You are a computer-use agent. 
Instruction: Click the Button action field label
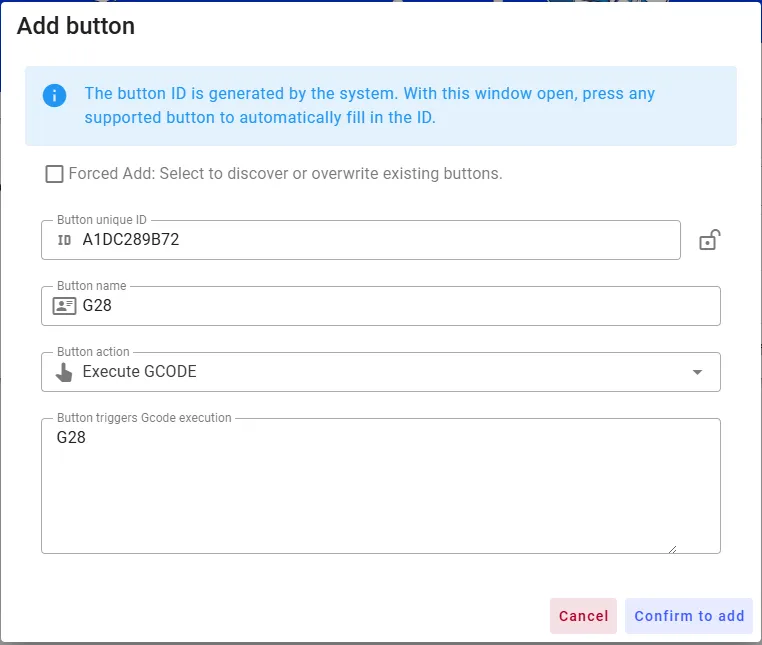[93, 352]
